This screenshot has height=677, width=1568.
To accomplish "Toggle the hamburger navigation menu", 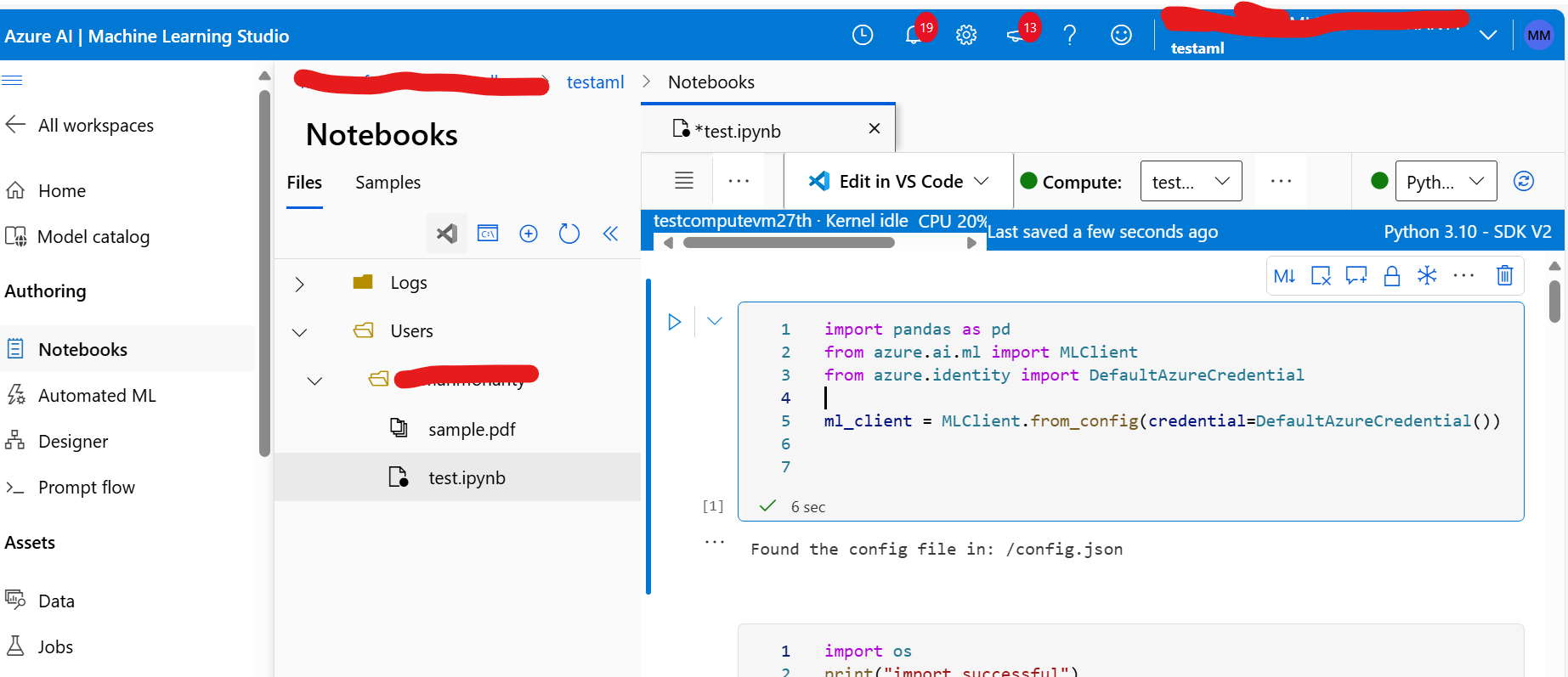I will tap(12, 81).
